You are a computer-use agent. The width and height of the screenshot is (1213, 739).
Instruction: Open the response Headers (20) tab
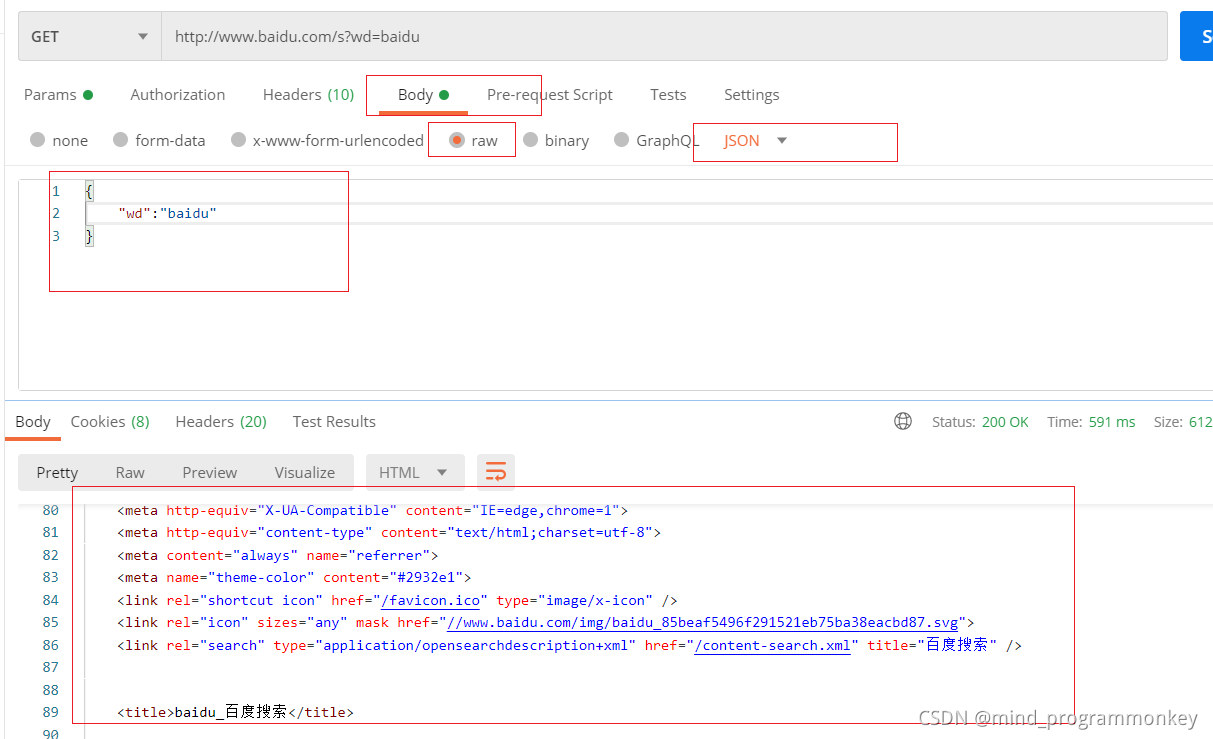coord(221,422)
